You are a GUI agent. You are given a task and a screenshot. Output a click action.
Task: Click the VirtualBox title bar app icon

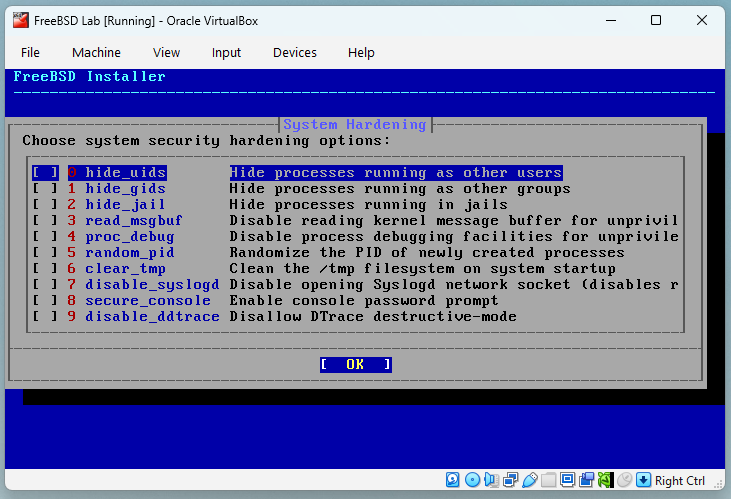tap(21, 21)
